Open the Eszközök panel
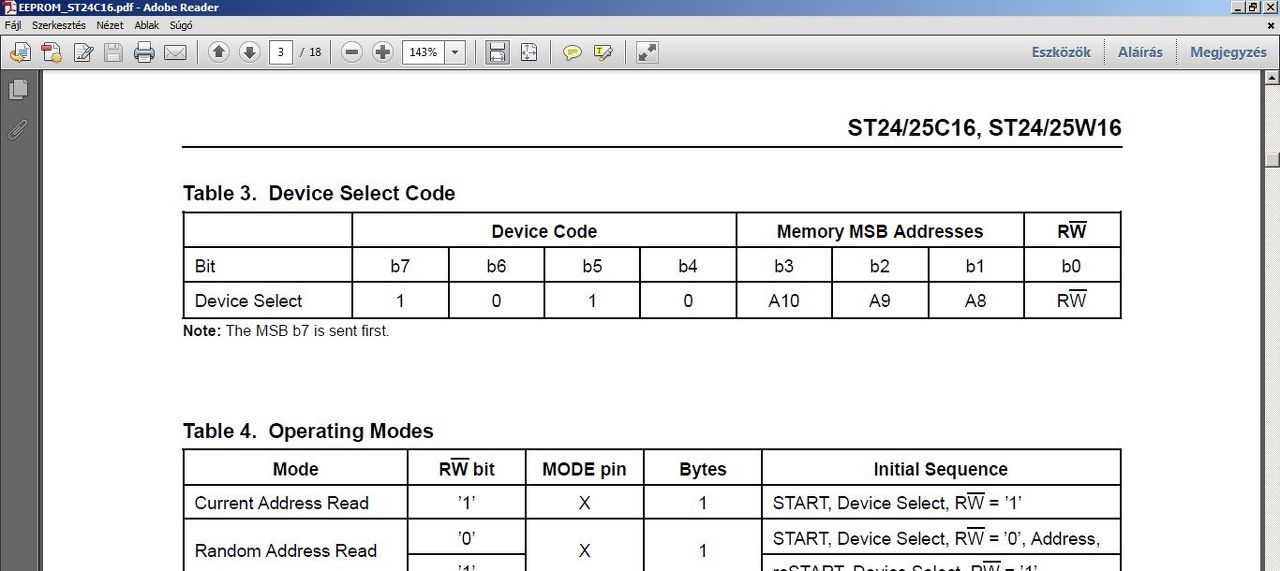The image size is (1280, 571). tap(1061, 52)
